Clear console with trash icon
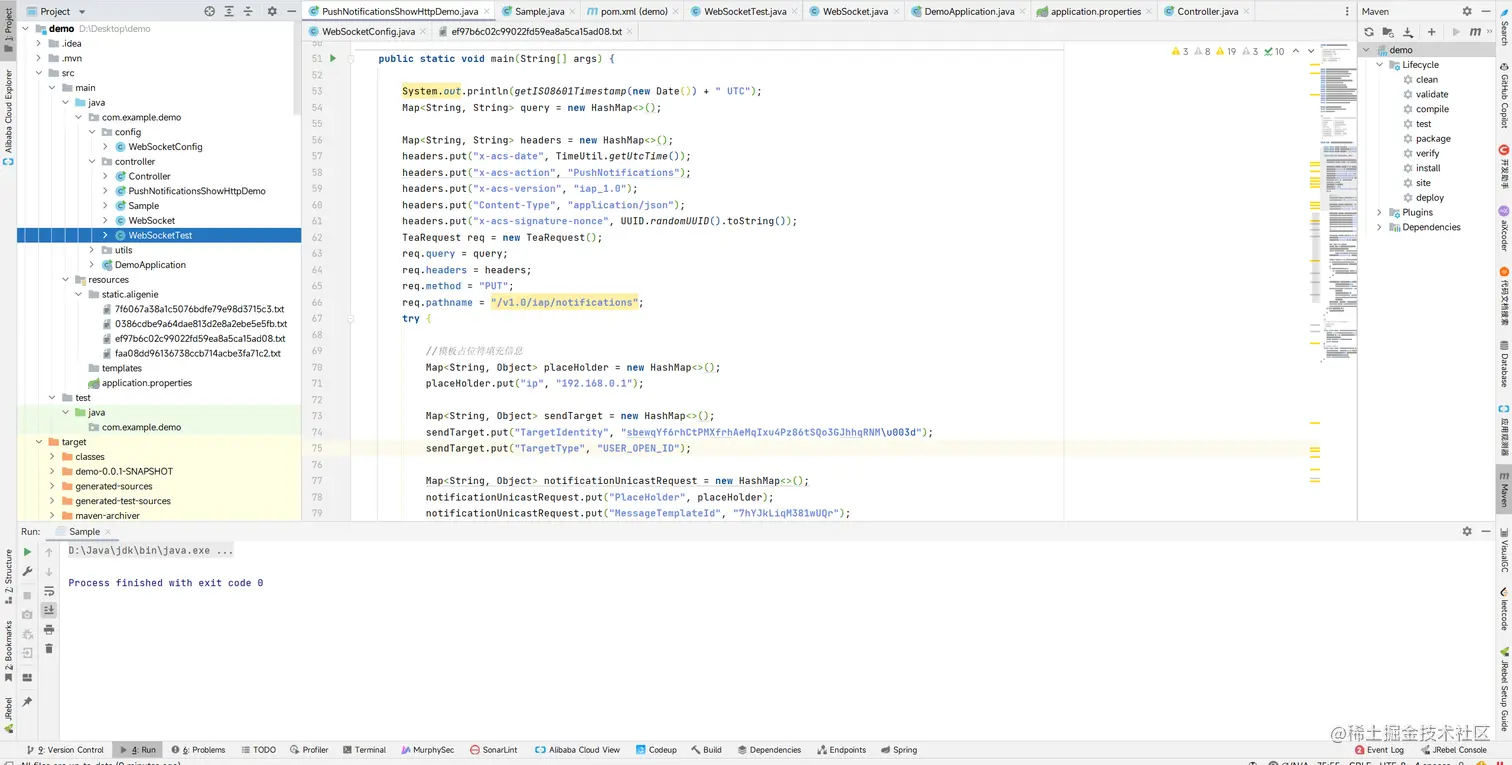Image resolution: width=1512 pixels, height=765 pixels. tap(49, 649)
